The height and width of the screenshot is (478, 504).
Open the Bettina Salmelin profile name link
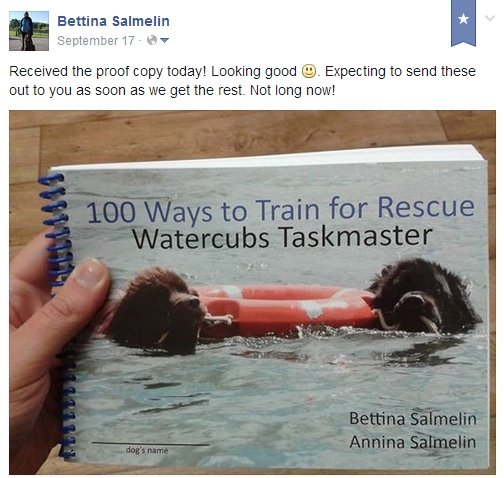(x=113, y=21)
